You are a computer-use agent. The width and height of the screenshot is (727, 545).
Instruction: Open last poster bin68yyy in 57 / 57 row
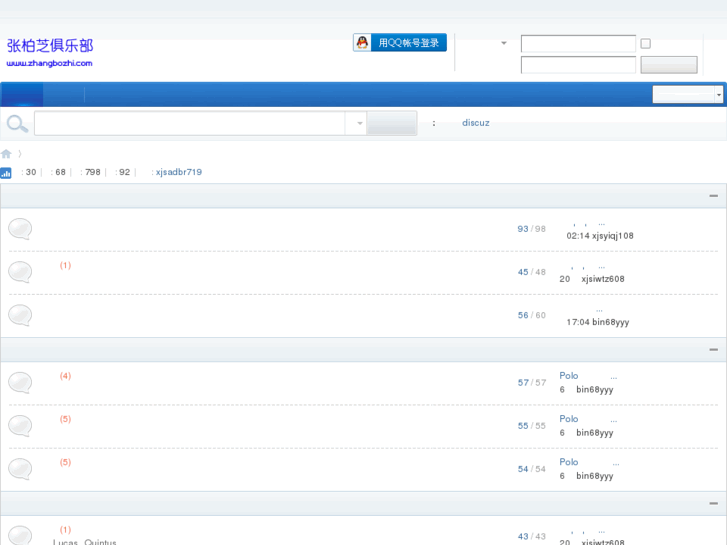coord(595,390)
